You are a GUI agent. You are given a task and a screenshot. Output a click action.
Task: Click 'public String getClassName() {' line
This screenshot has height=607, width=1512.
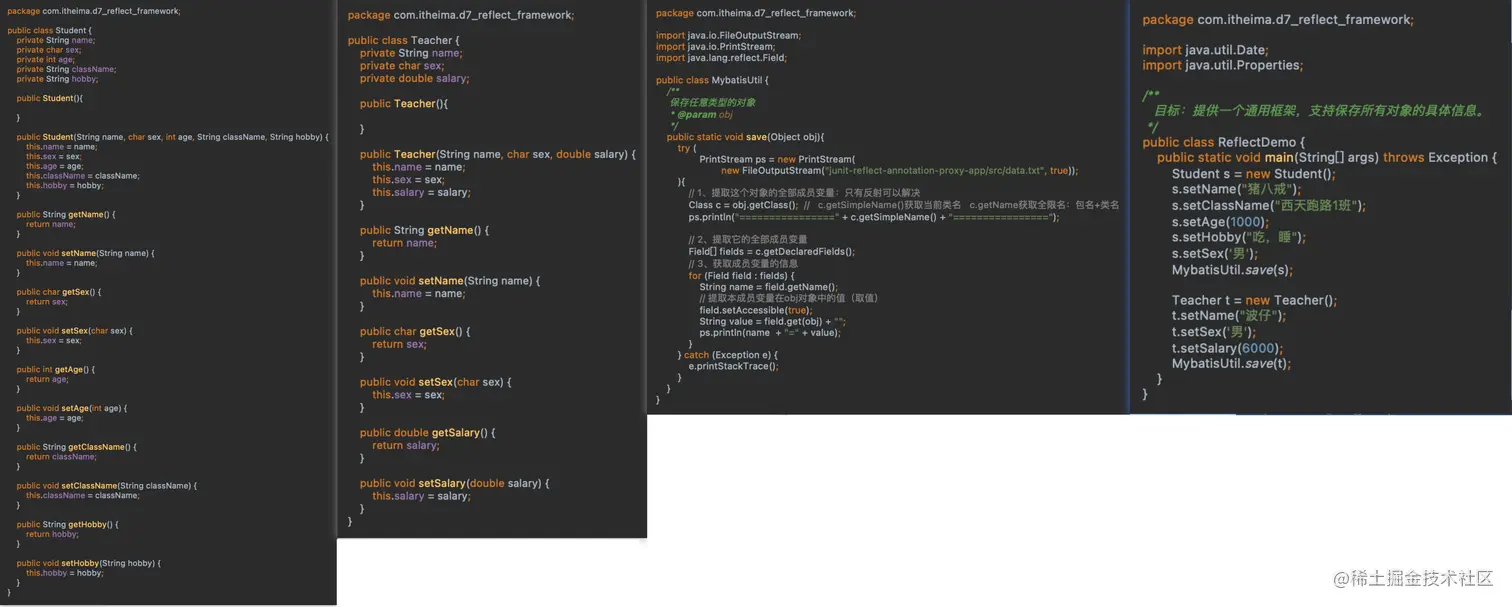[x=77, y=447]
